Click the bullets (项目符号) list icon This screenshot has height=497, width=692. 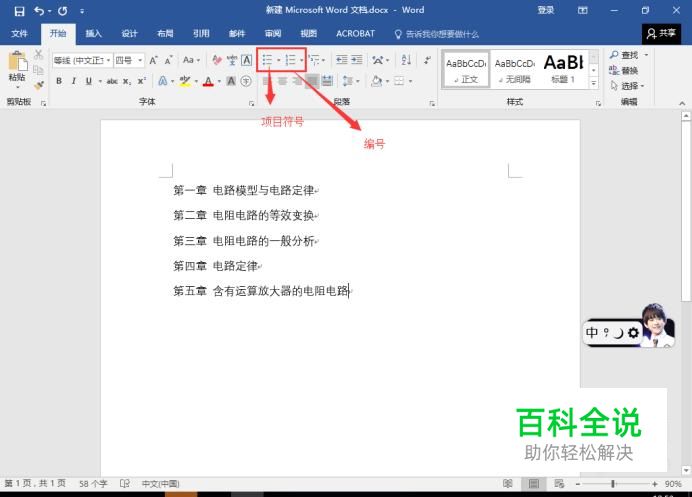(x=267, y=60)
